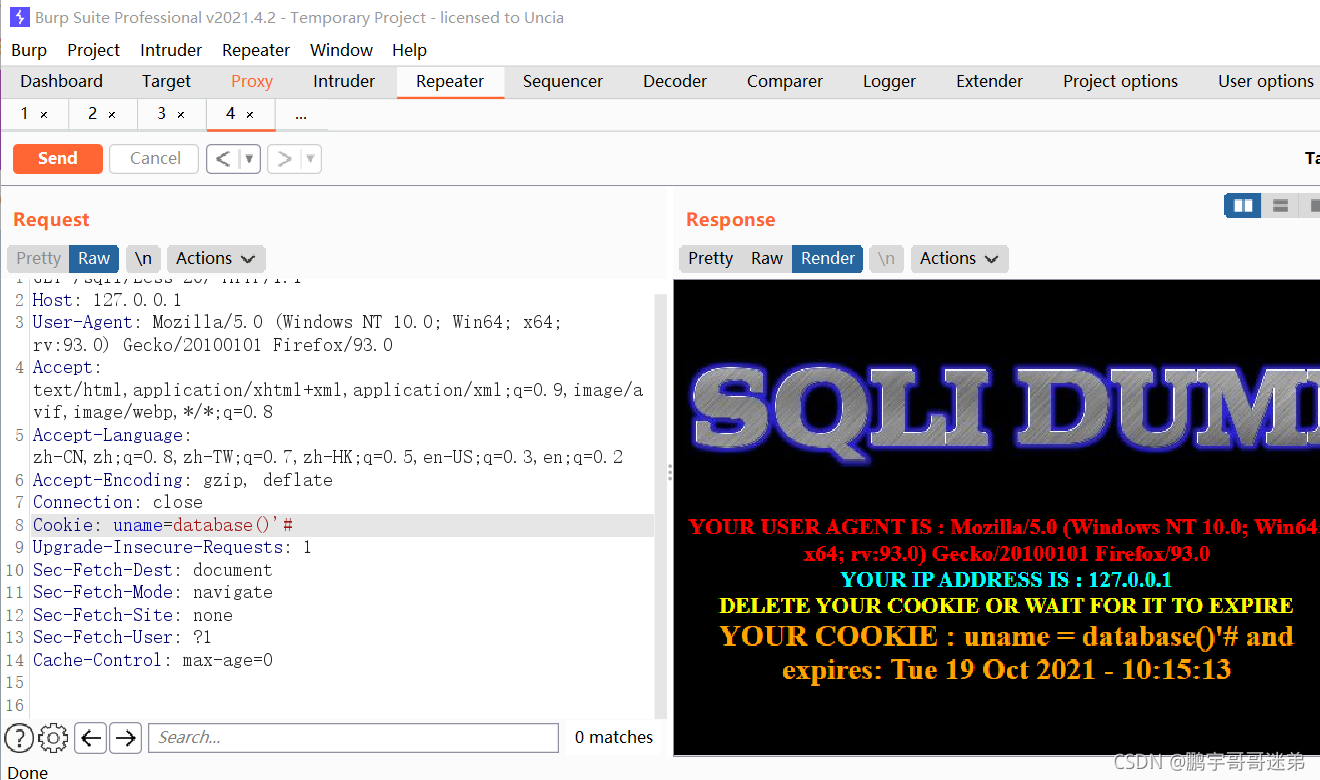The width and height of the screenshot is (1320, 780).
Task: Add new Repeater tab with ellipsis
Action: point(301,115)
